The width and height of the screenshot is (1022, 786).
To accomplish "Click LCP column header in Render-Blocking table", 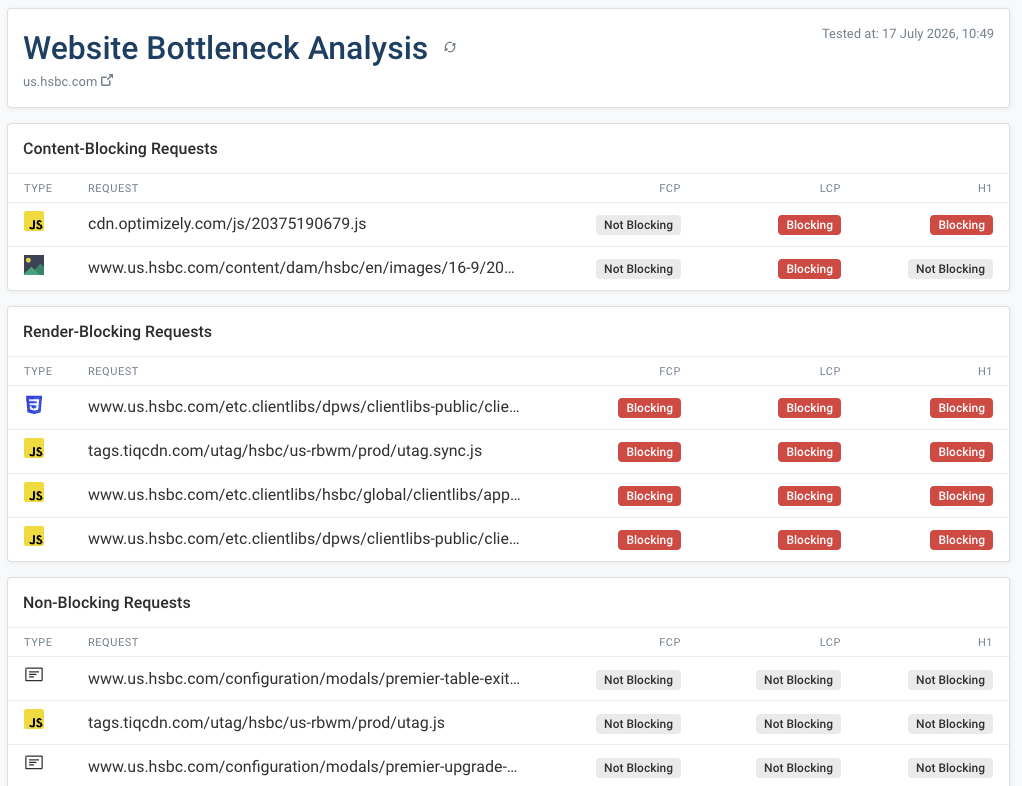I will click(x=830, y=371).
